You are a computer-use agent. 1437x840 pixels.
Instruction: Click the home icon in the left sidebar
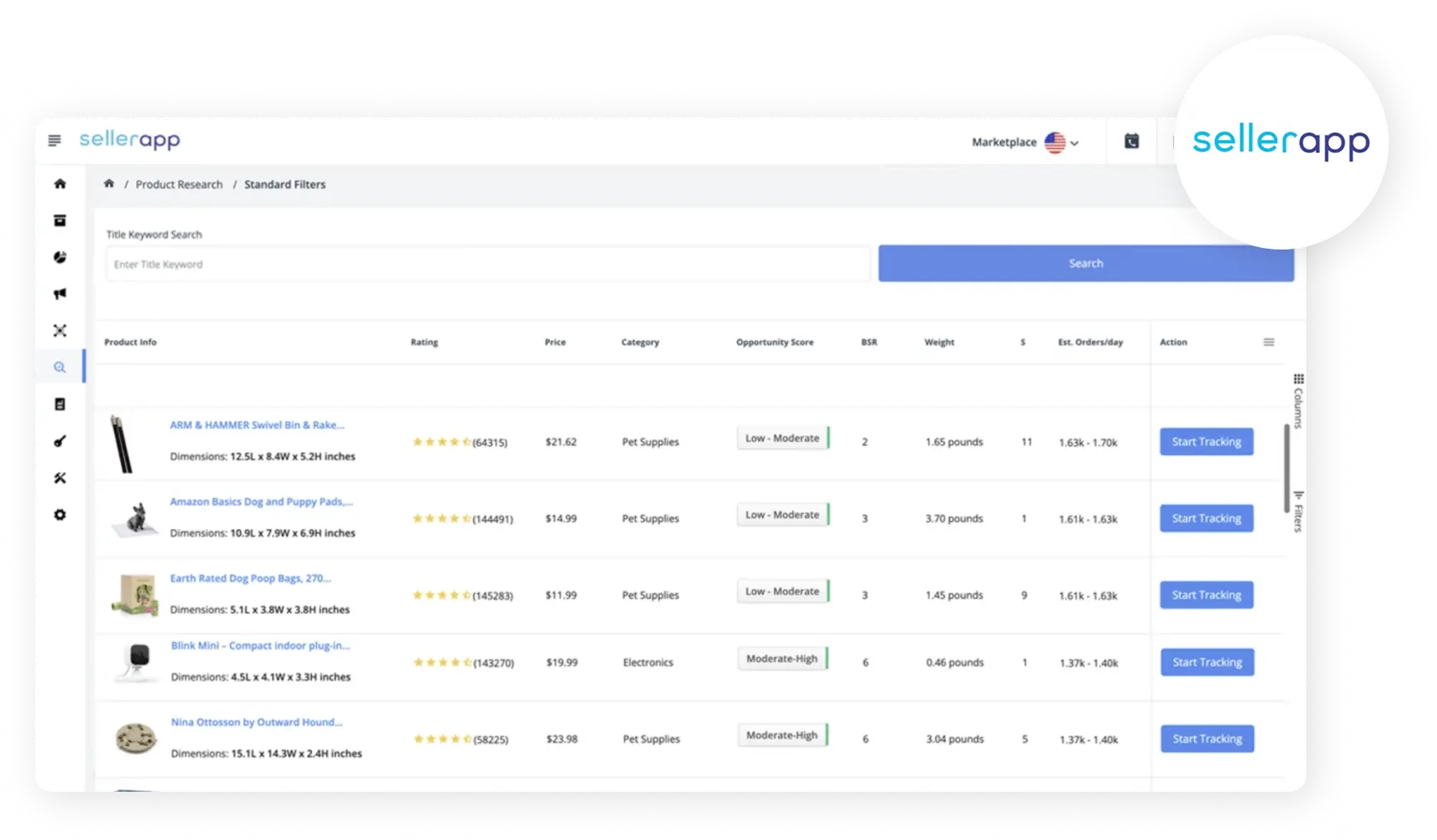[60, 184]
